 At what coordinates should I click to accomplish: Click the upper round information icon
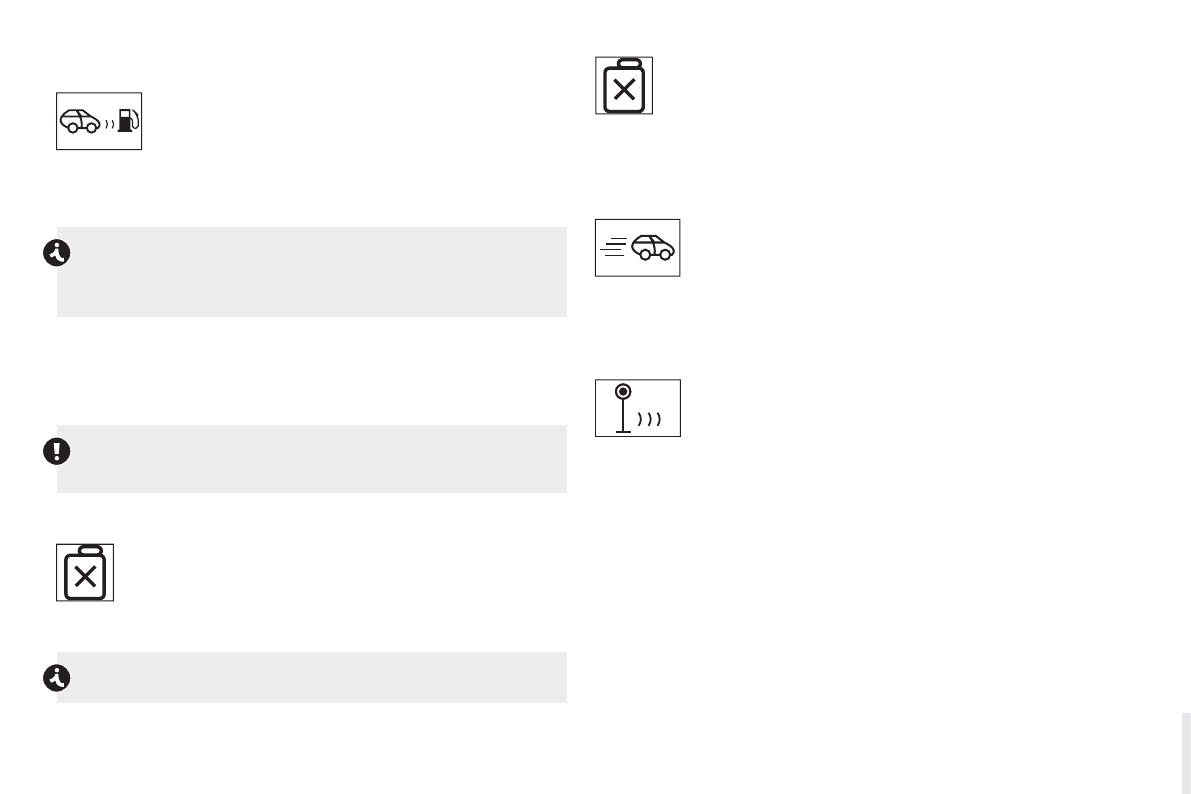point(56,254)
